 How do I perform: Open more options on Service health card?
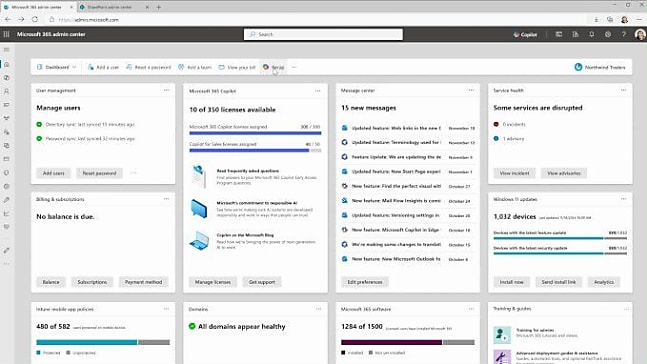[623, 90]
